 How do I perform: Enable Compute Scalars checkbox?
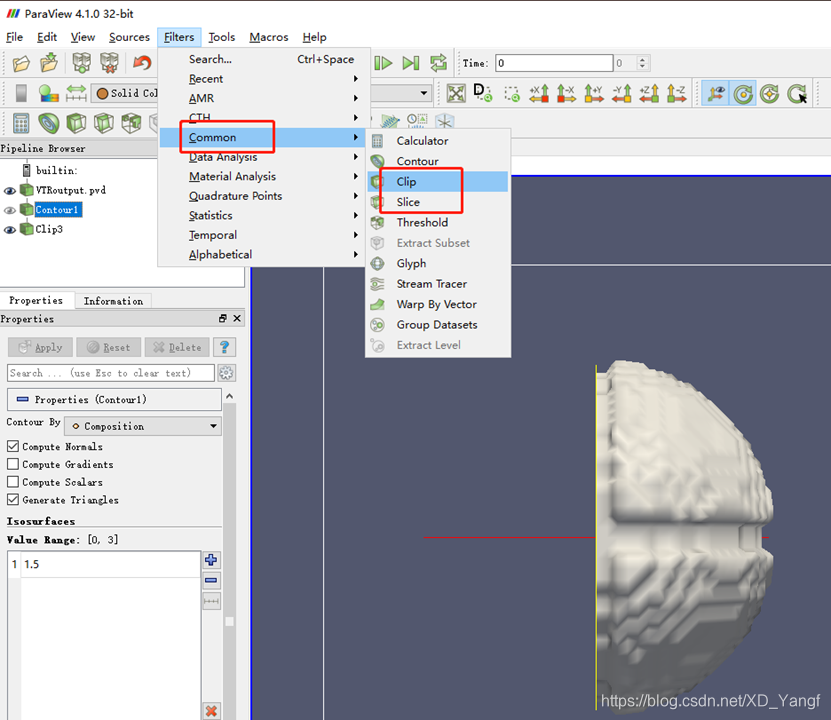[x=13, y=482]
